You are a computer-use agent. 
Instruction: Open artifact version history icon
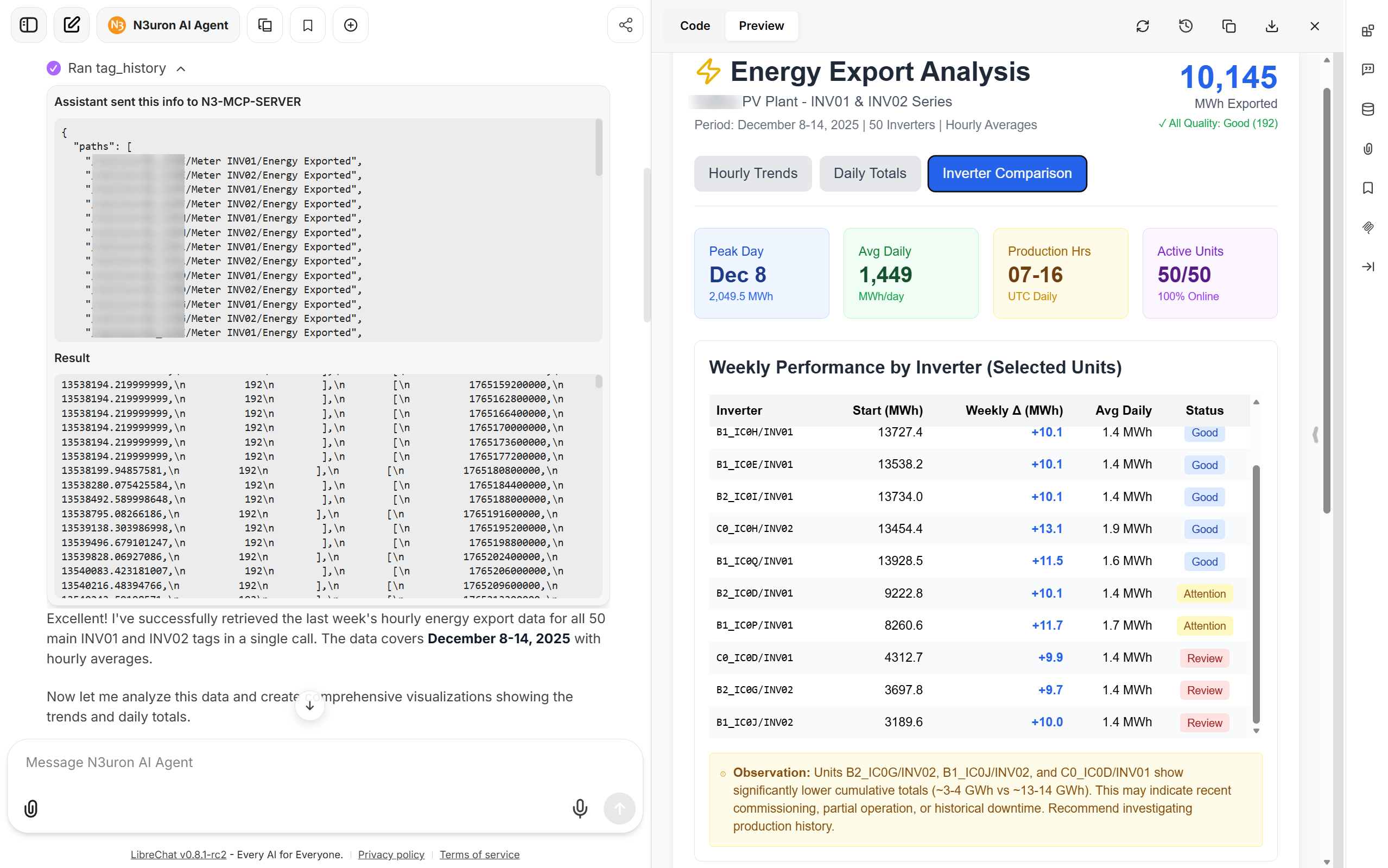(1186, 26)
